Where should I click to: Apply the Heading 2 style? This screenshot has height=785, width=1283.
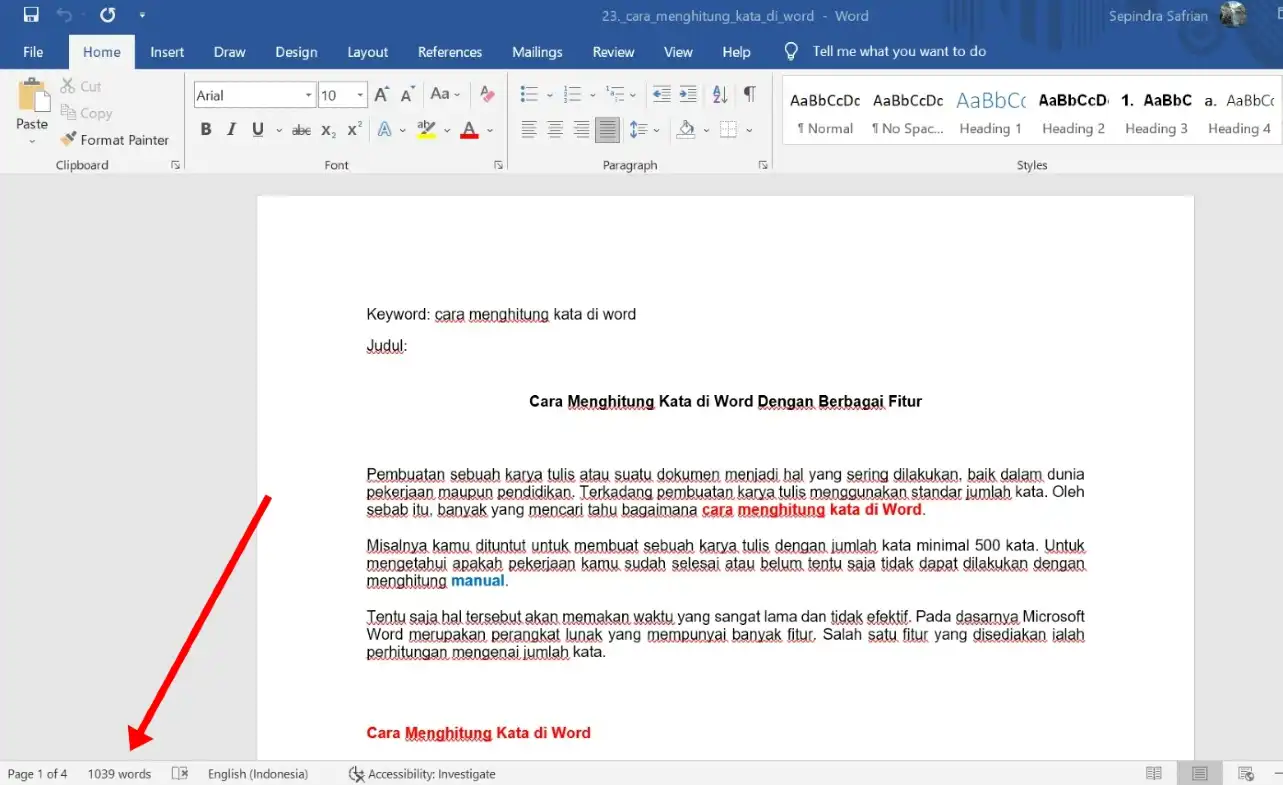1074,113
